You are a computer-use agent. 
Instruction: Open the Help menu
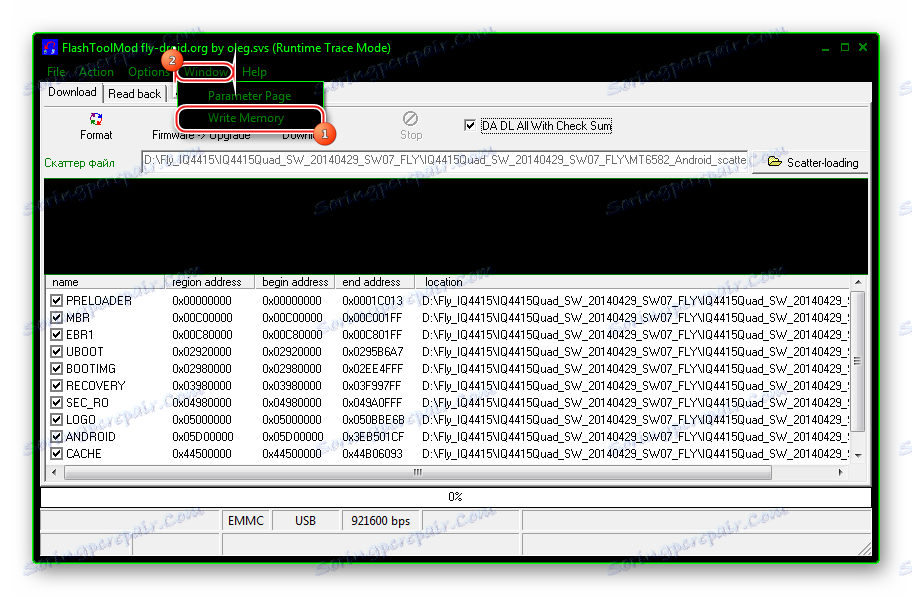[x=254, y=72]
